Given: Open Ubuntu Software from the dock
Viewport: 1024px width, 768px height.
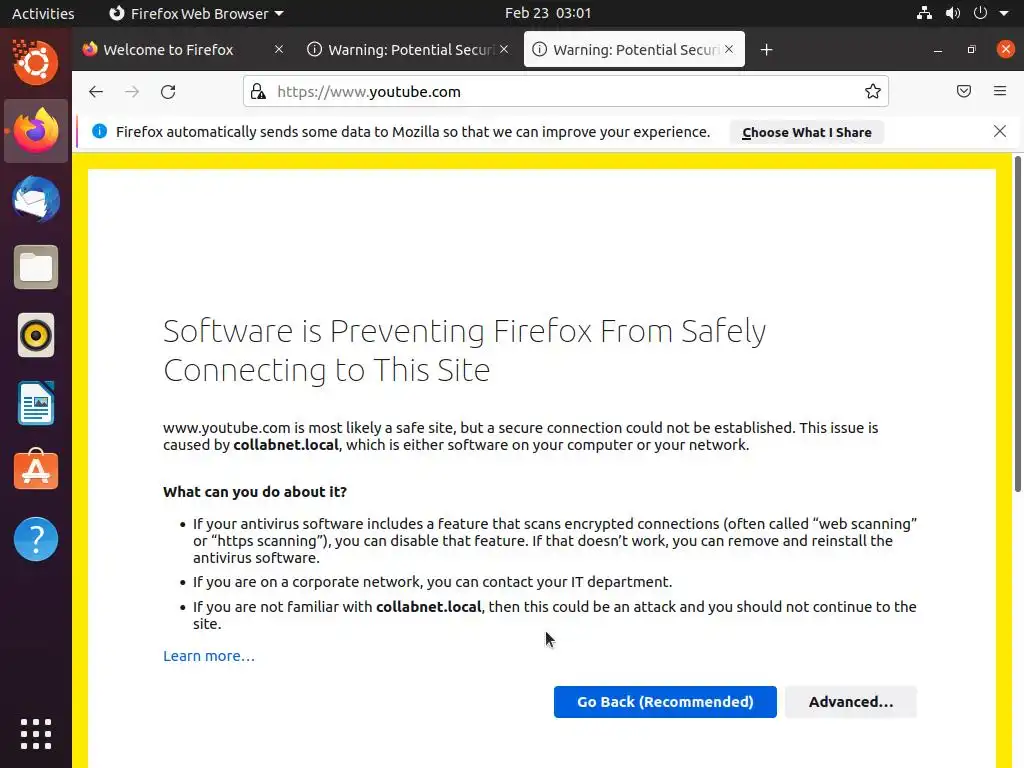Looking at the screenshot, I should (36, 471).
